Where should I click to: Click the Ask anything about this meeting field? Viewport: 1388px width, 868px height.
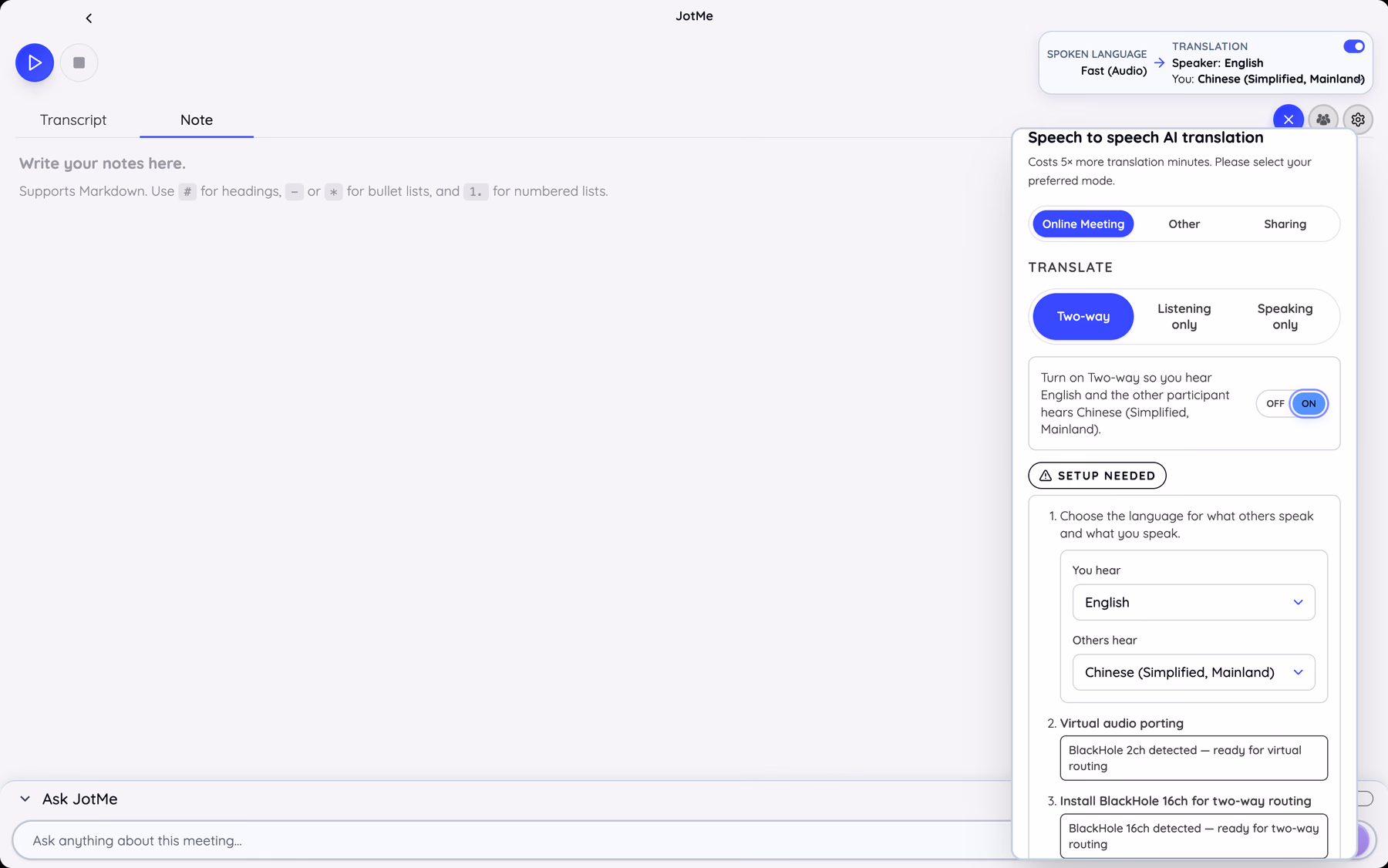click(511, 840)
